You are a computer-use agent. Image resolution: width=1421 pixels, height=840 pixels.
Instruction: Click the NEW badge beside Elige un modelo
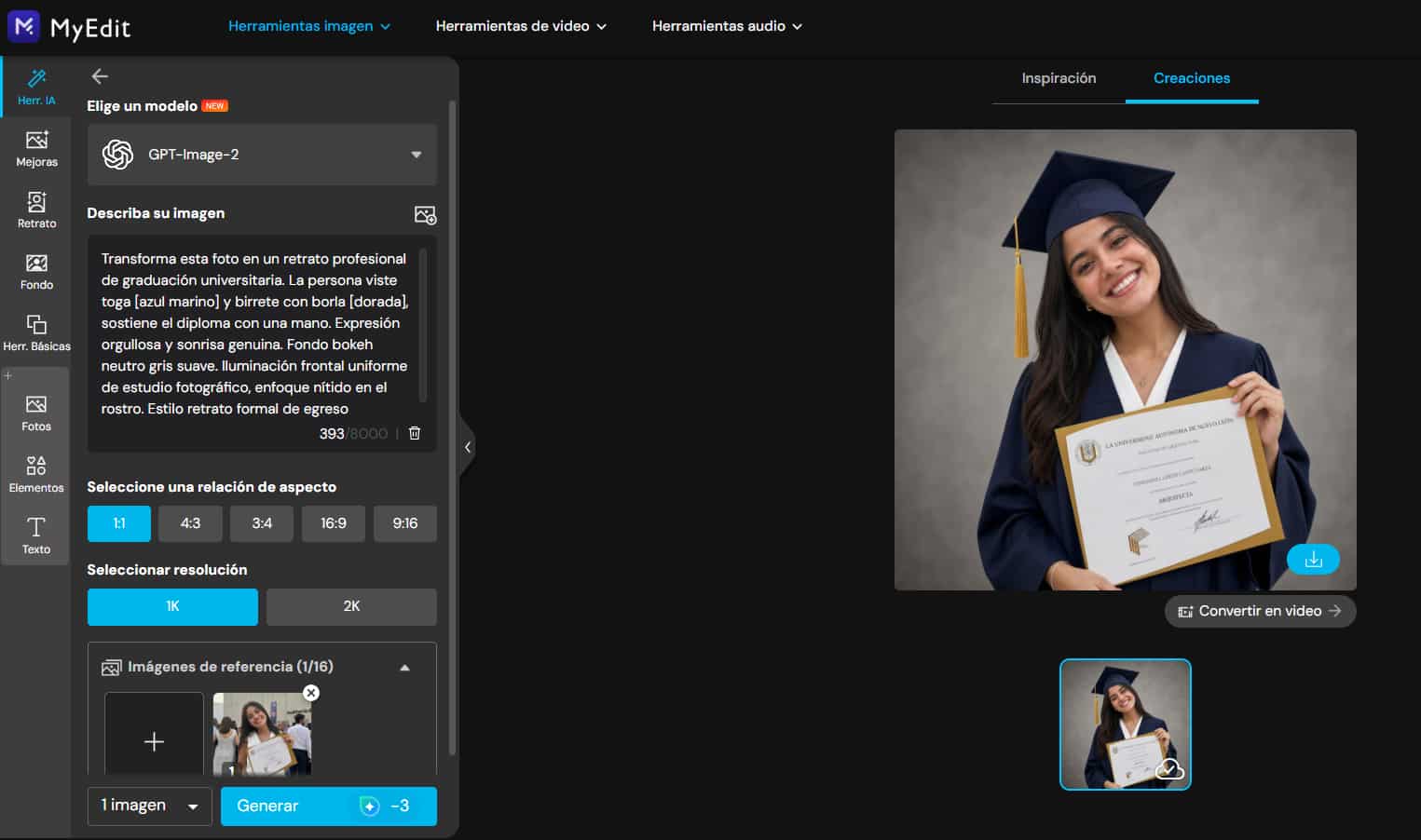coord(215,106)
